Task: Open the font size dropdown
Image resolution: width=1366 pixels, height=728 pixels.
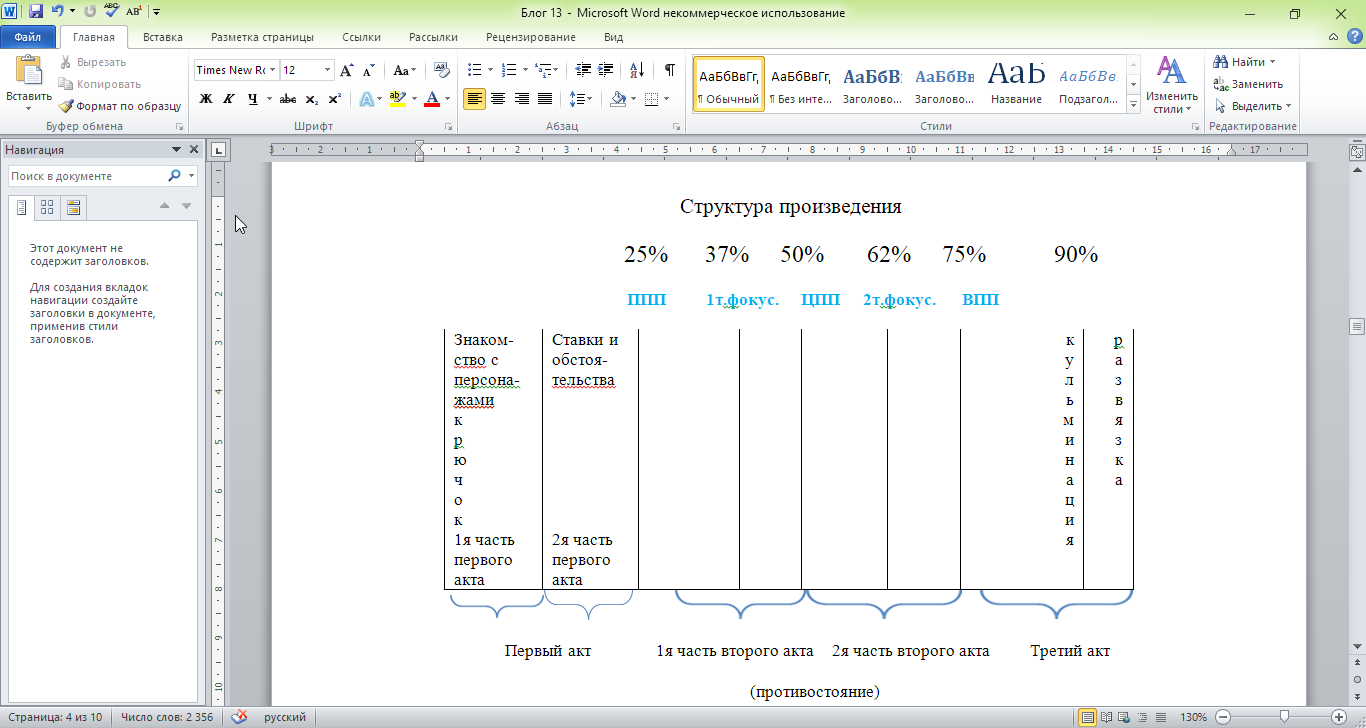Action: 327,70
